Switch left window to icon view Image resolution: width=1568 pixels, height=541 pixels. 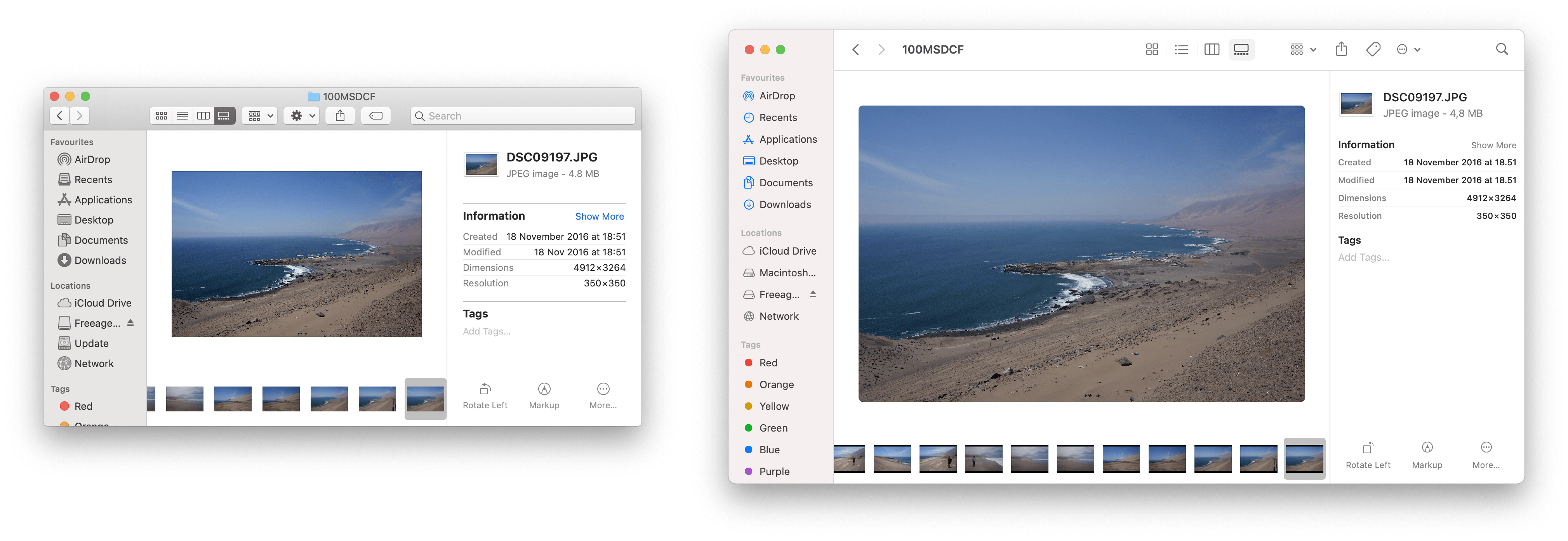tap(161, 116)
